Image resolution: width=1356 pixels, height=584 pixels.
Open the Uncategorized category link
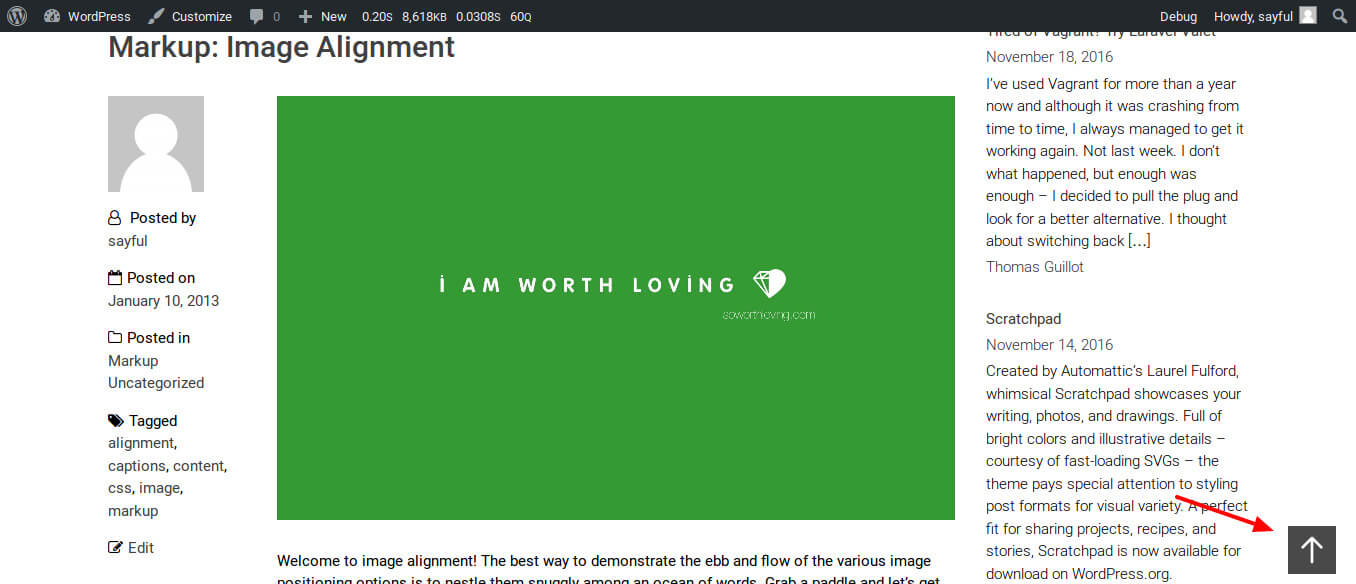point(156,383)
